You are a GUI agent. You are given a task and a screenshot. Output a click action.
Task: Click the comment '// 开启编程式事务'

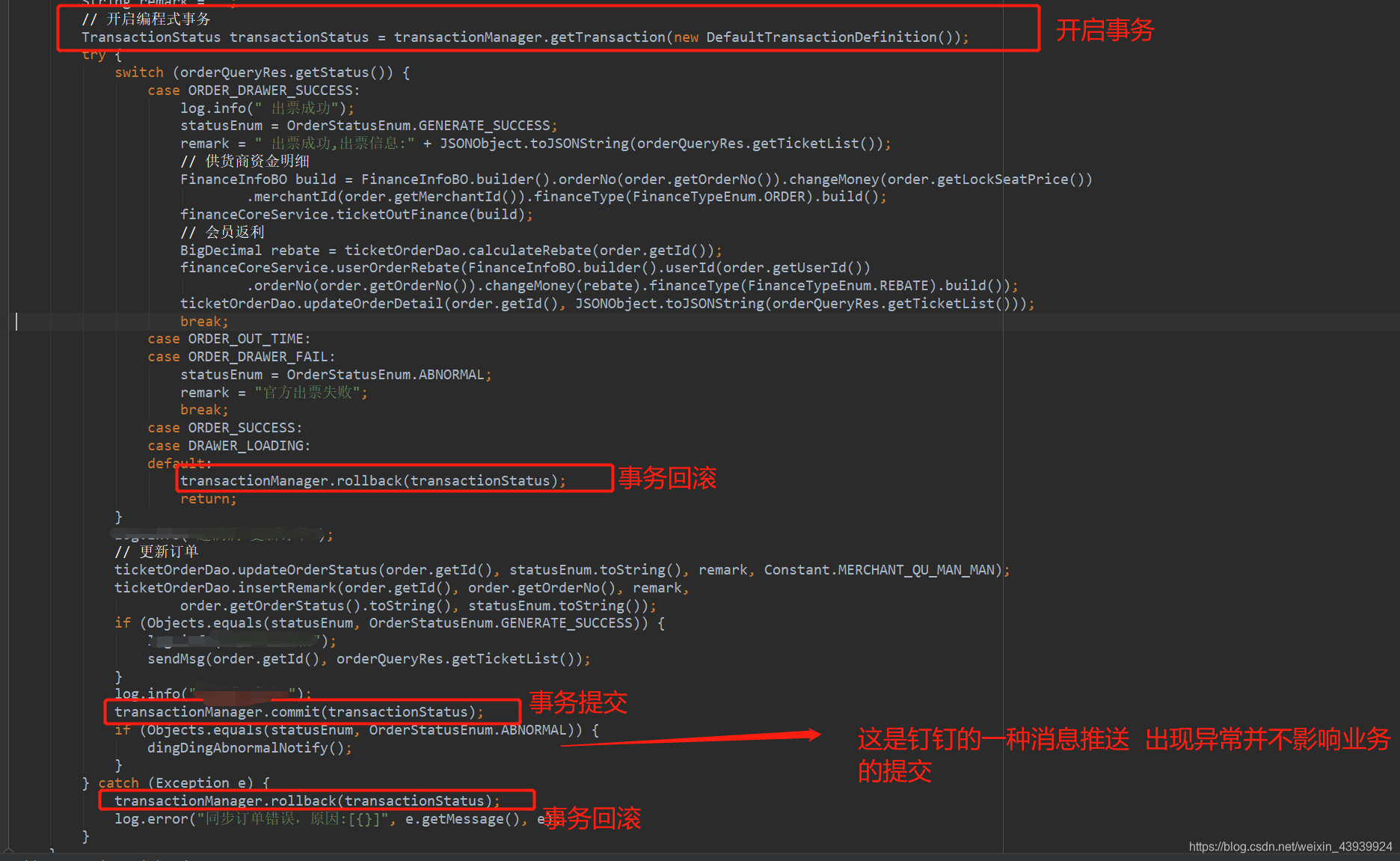[x=146, y=19]
